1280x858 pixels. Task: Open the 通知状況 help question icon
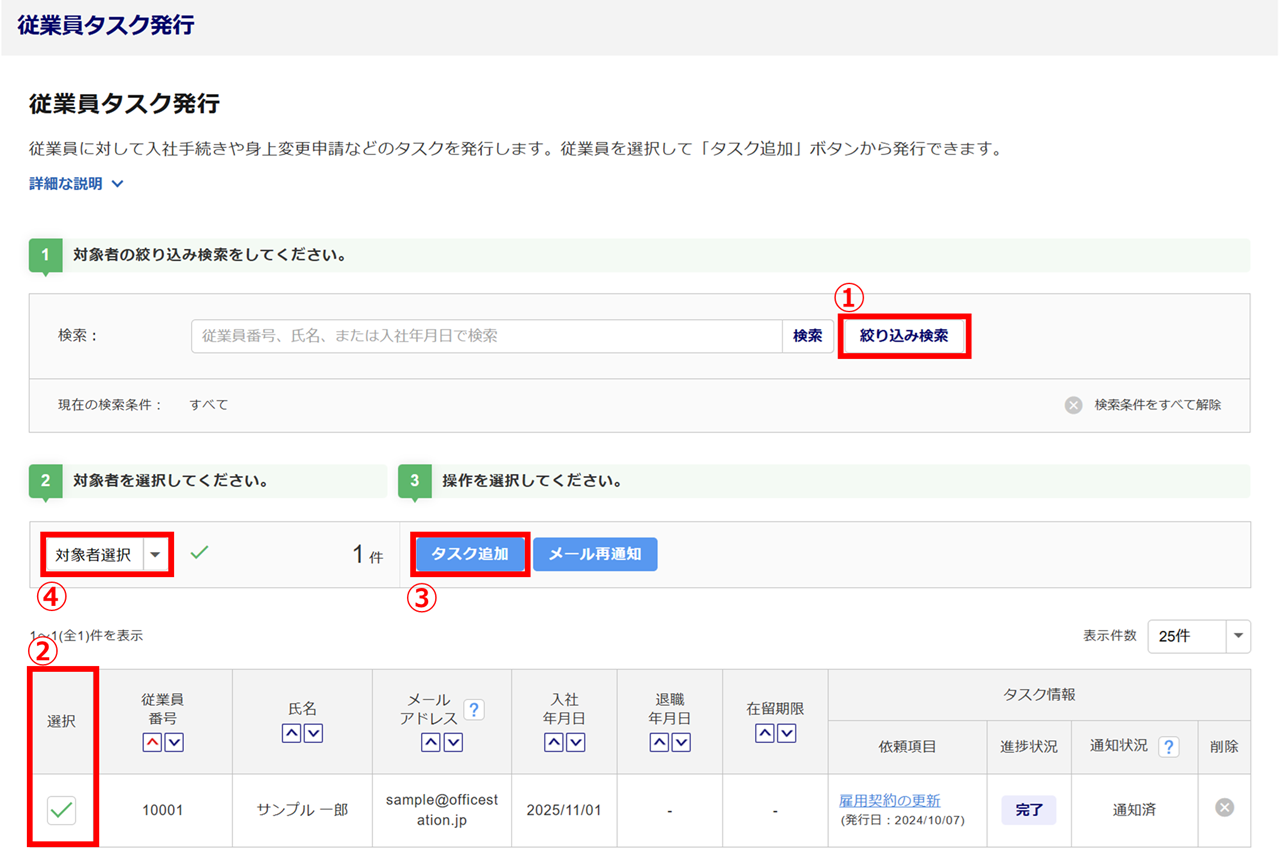click(x=1168, y=747)
